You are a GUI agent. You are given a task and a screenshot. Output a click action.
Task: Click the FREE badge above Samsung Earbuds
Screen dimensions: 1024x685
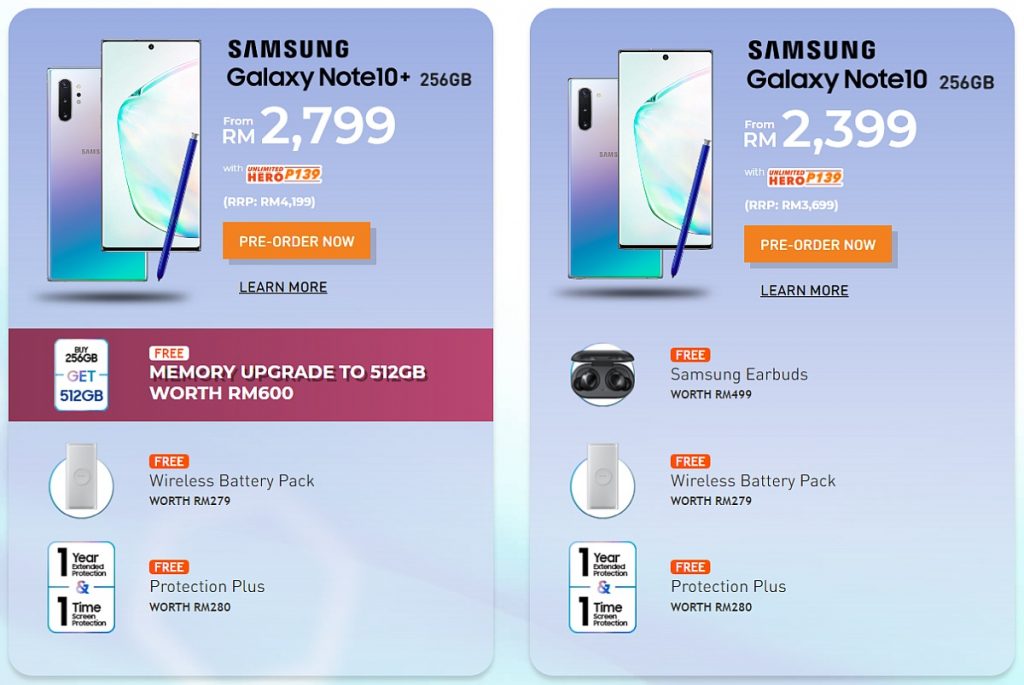coord(690,355)
